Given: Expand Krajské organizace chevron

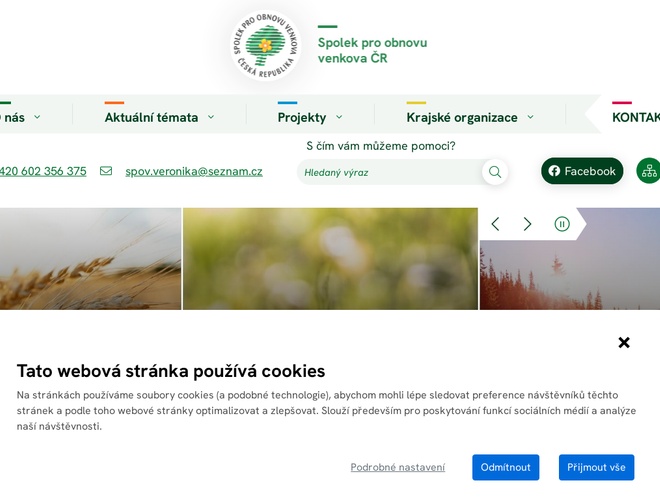Looking at the screenshot, I should pyautogui.click(x=530, y=117).
